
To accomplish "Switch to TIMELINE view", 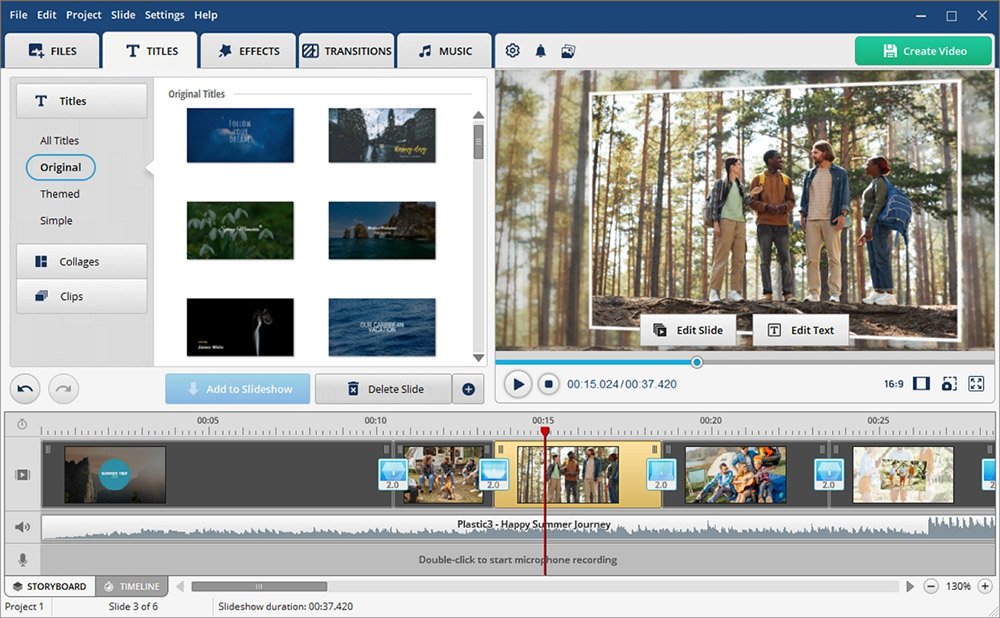I will (132, 586).
